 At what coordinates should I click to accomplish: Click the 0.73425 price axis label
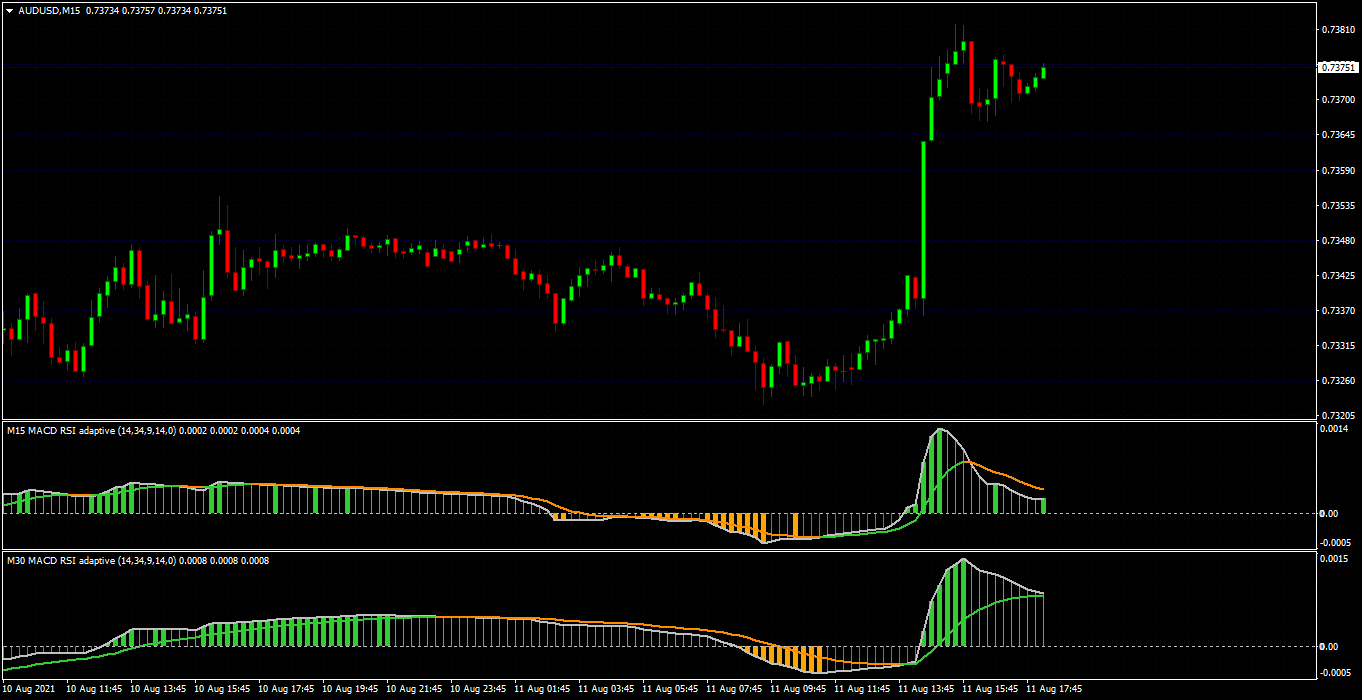[x=1339, y=276]
